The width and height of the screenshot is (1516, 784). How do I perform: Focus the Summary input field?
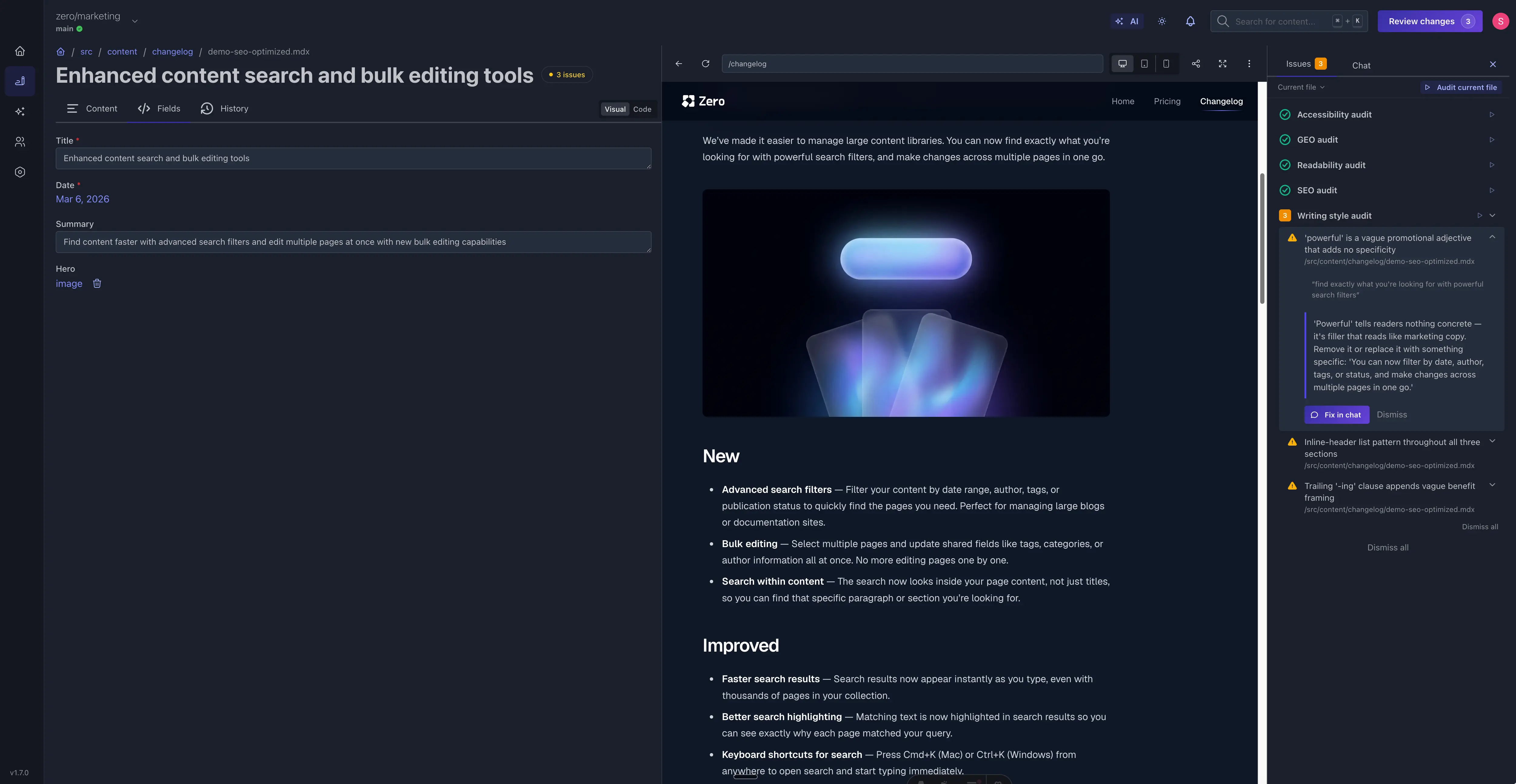tap(354, 242)
